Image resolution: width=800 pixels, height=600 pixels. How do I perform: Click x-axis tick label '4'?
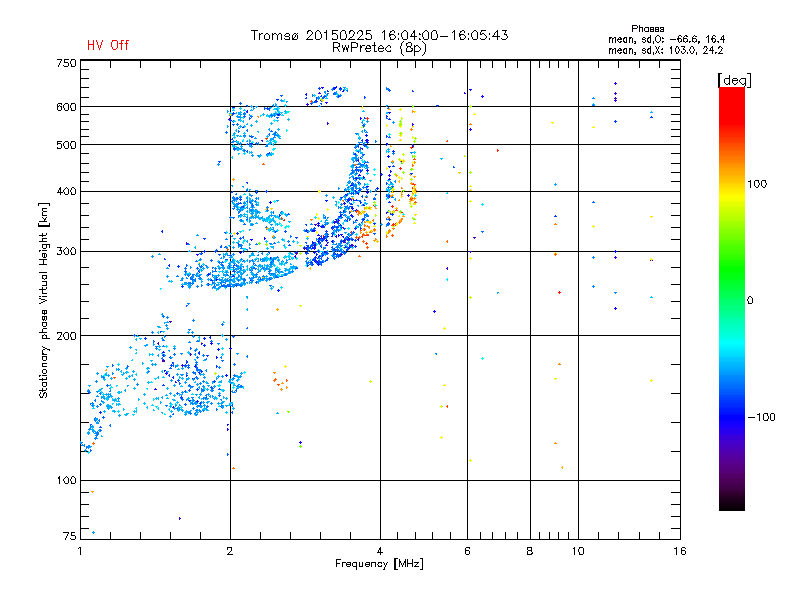pos(380,551)
